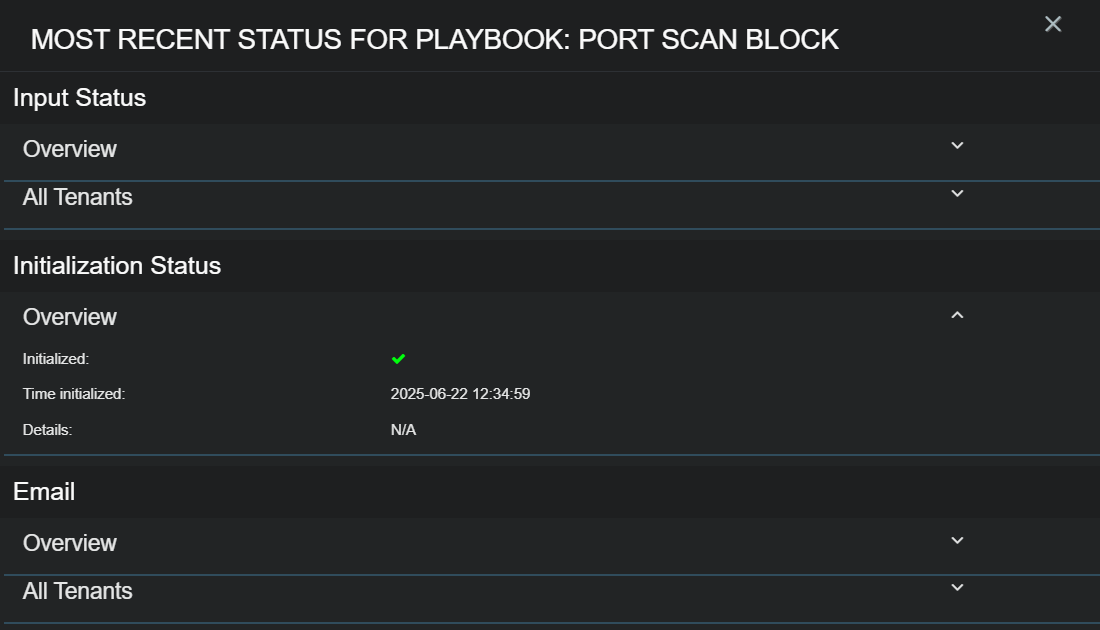Click the Time initialized label

74,394
